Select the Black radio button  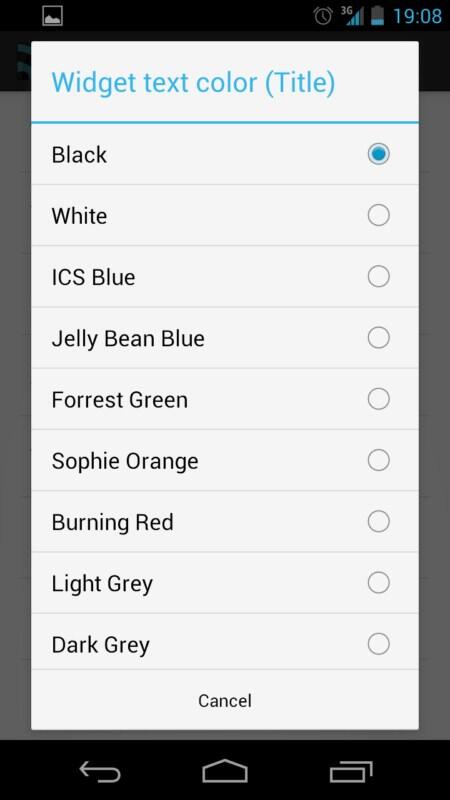point(379,154)
